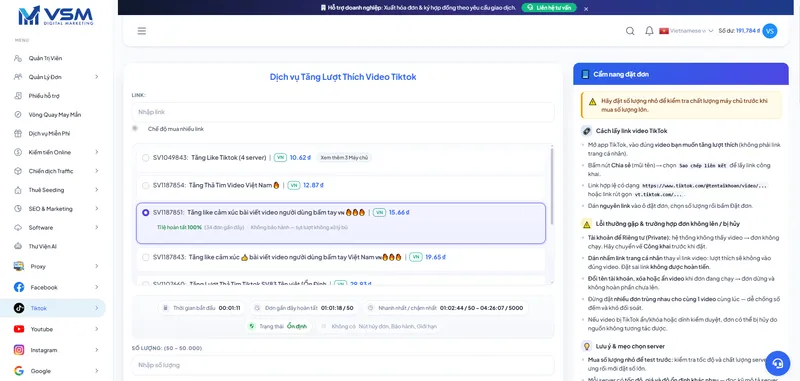Open Quản Trị Viên menu item
The width and height of the screenshot is (800, 381).
coord(53,58)
